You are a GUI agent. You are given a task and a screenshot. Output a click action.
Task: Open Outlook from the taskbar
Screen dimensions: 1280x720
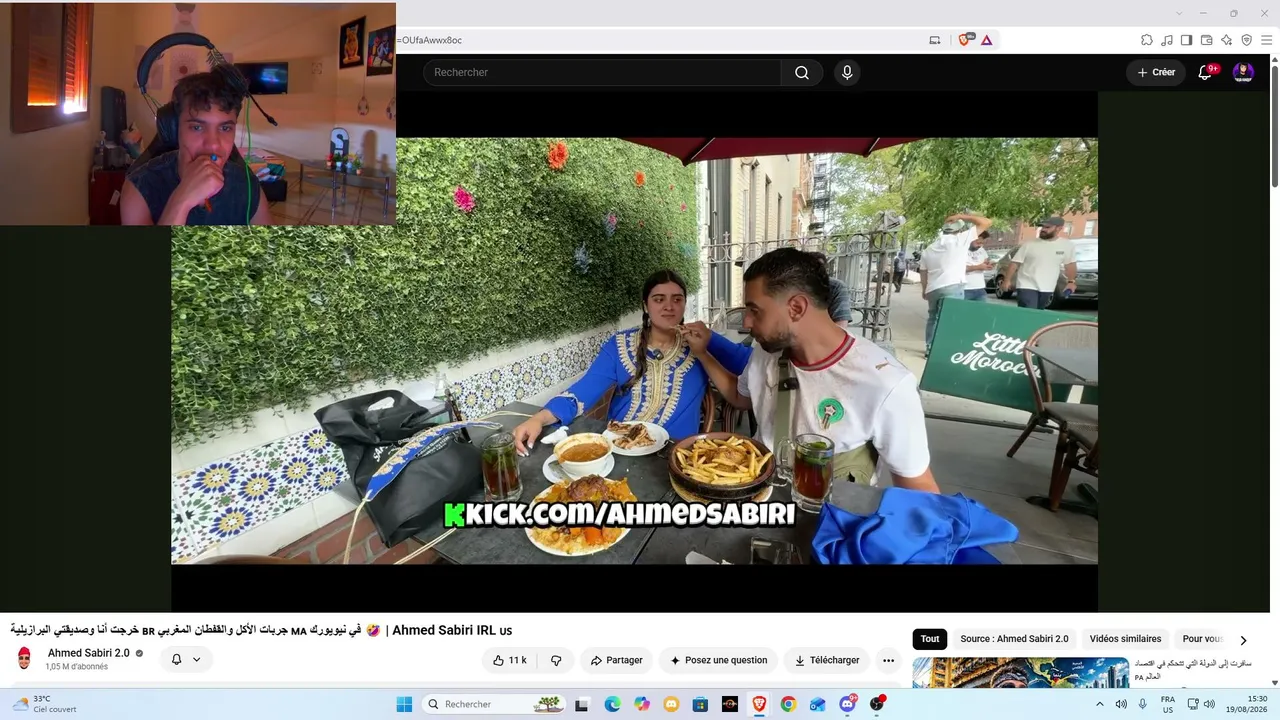818,704
